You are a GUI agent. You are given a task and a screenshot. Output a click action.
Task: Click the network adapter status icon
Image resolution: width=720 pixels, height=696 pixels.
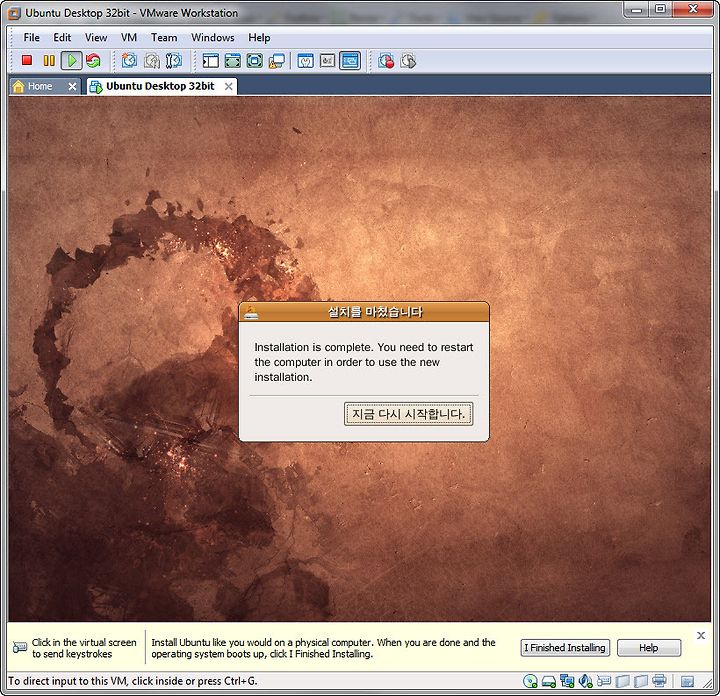[x=567, y=681]
